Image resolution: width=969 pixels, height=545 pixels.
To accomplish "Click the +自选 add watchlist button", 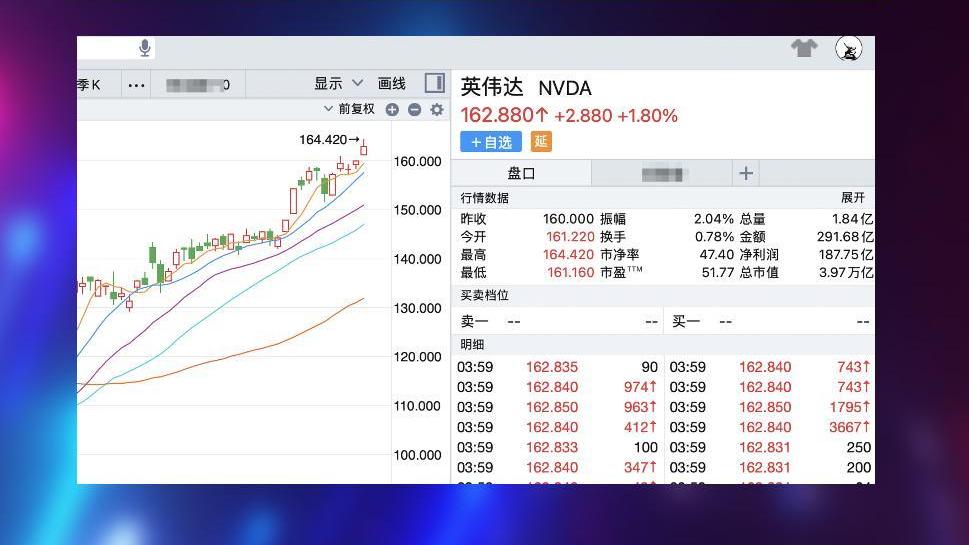I will tap(491, 142).
